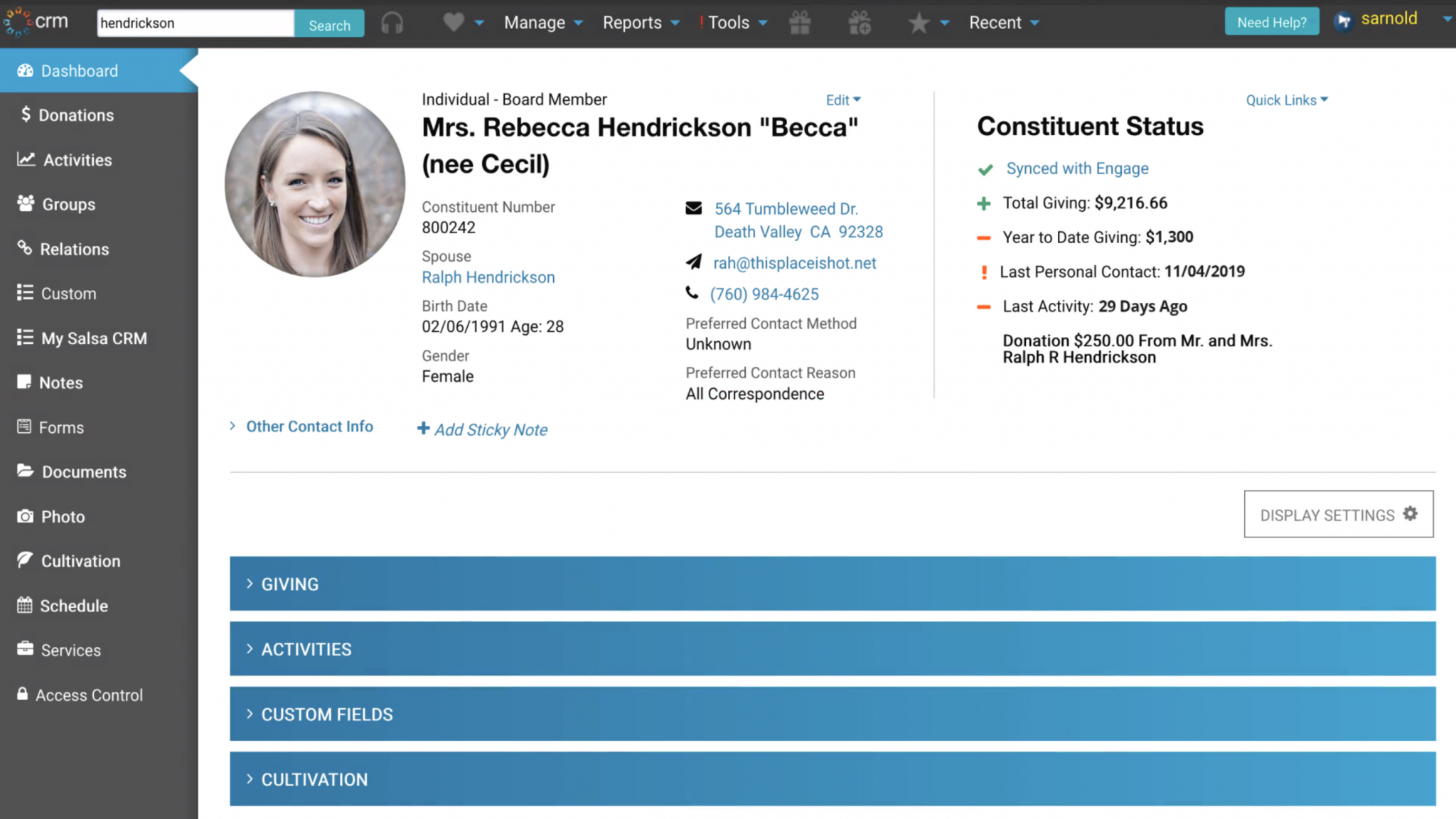Click Add Sticky Note link

[x=491, y=429]
